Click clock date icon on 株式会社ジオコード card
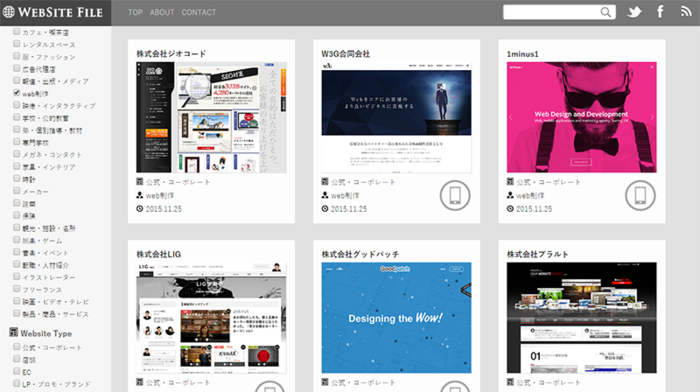 pyautogui.click(x=140, y=209)
